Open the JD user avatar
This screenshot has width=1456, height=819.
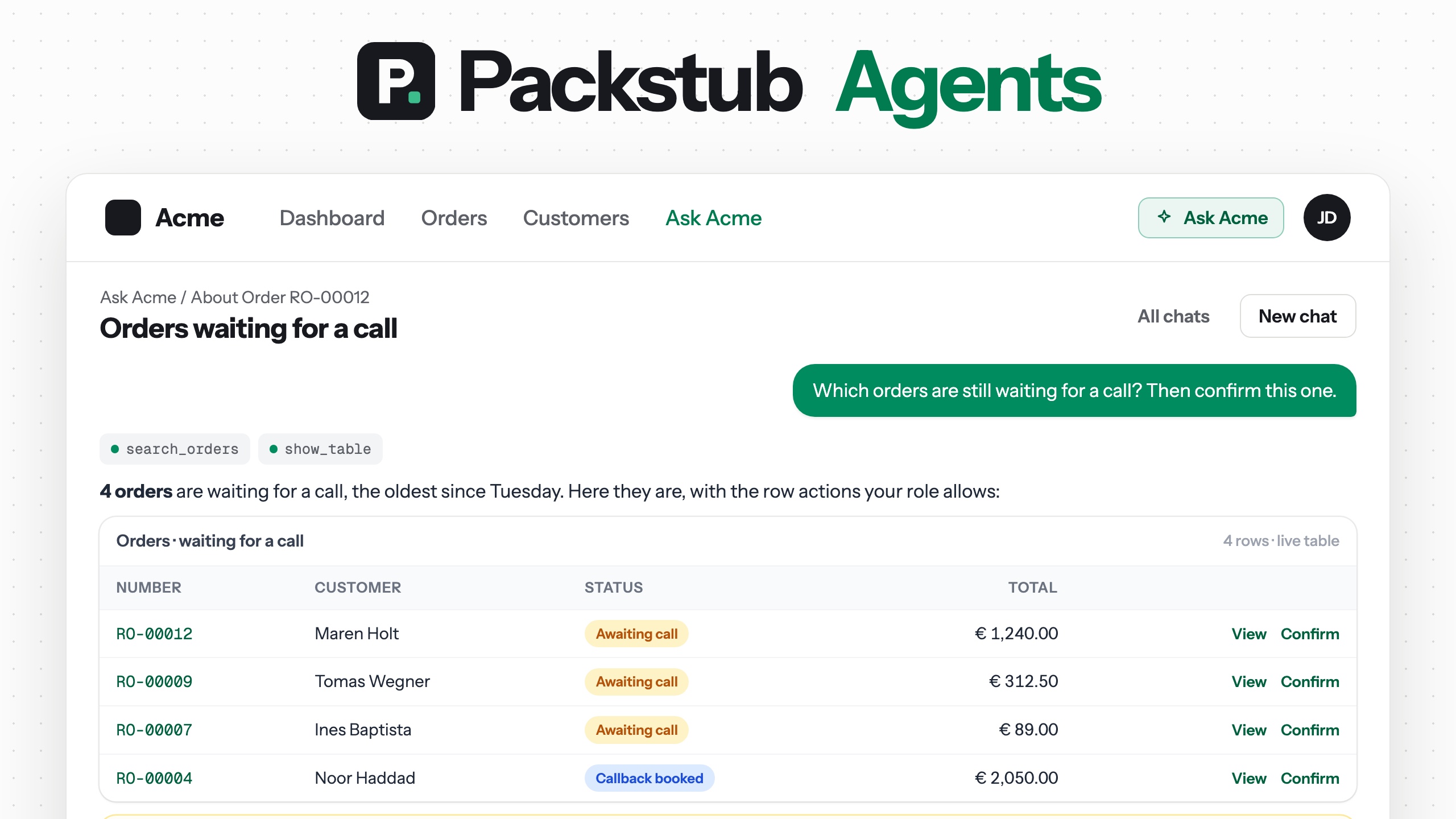pos(1327,217)
